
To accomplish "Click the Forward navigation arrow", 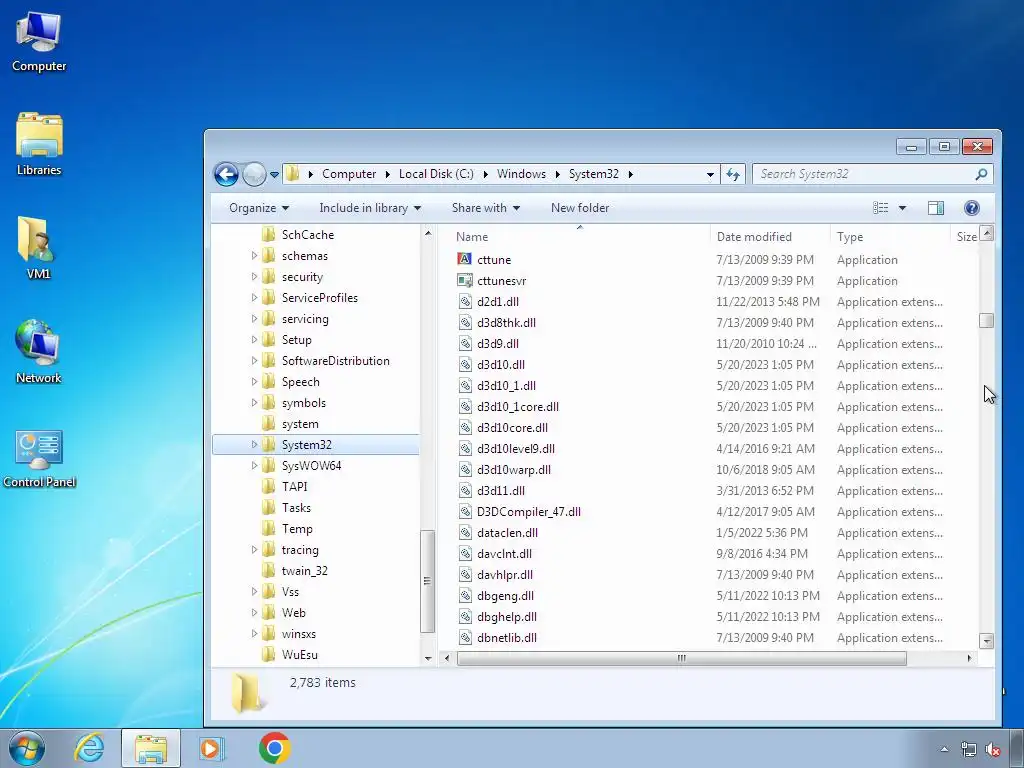I will coord(254,174).
